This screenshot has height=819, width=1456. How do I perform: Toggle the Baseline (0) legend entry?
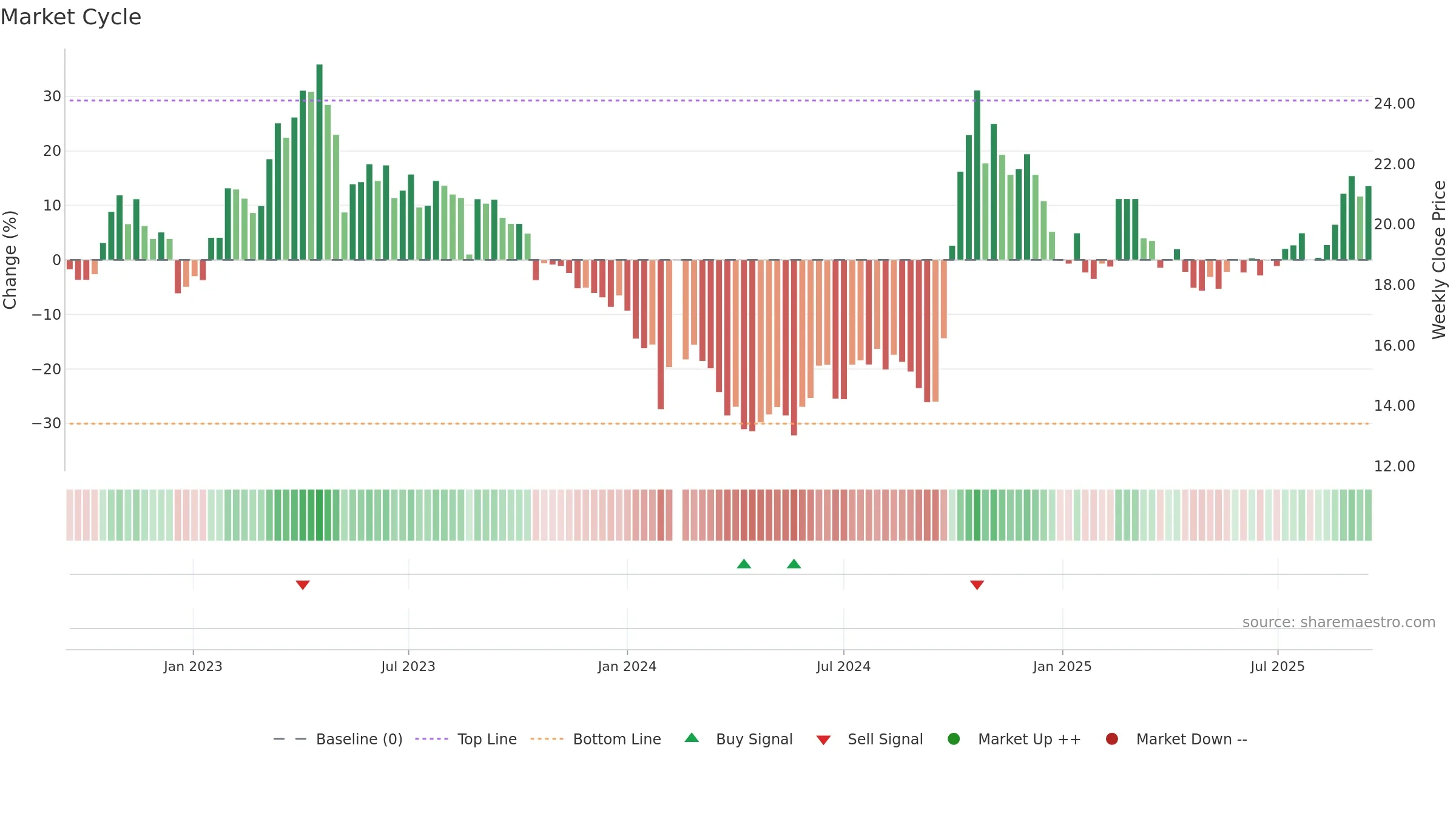338,739
